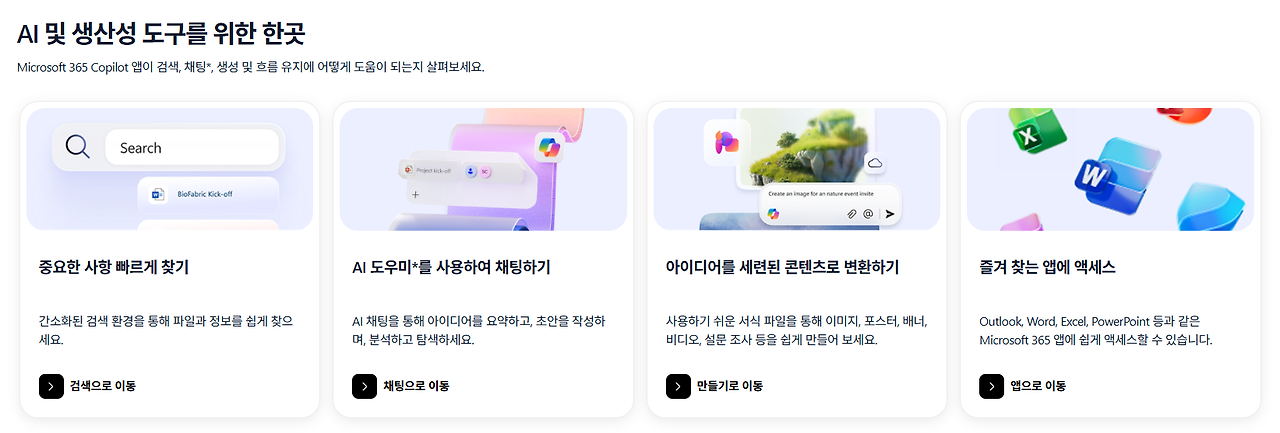Click the arrow icon beside 앱으로 이동
The height and width of the screenshot is (433, 1280).
coord(992,386)
